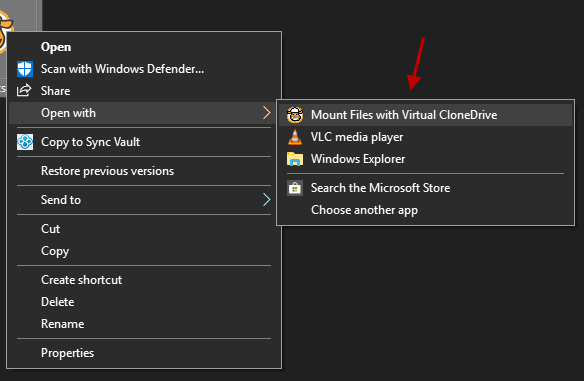The height and width of the screenshot is (381, 584).
Task: Click the Windows Defender shield icon
Action: [x=25, y=69]
